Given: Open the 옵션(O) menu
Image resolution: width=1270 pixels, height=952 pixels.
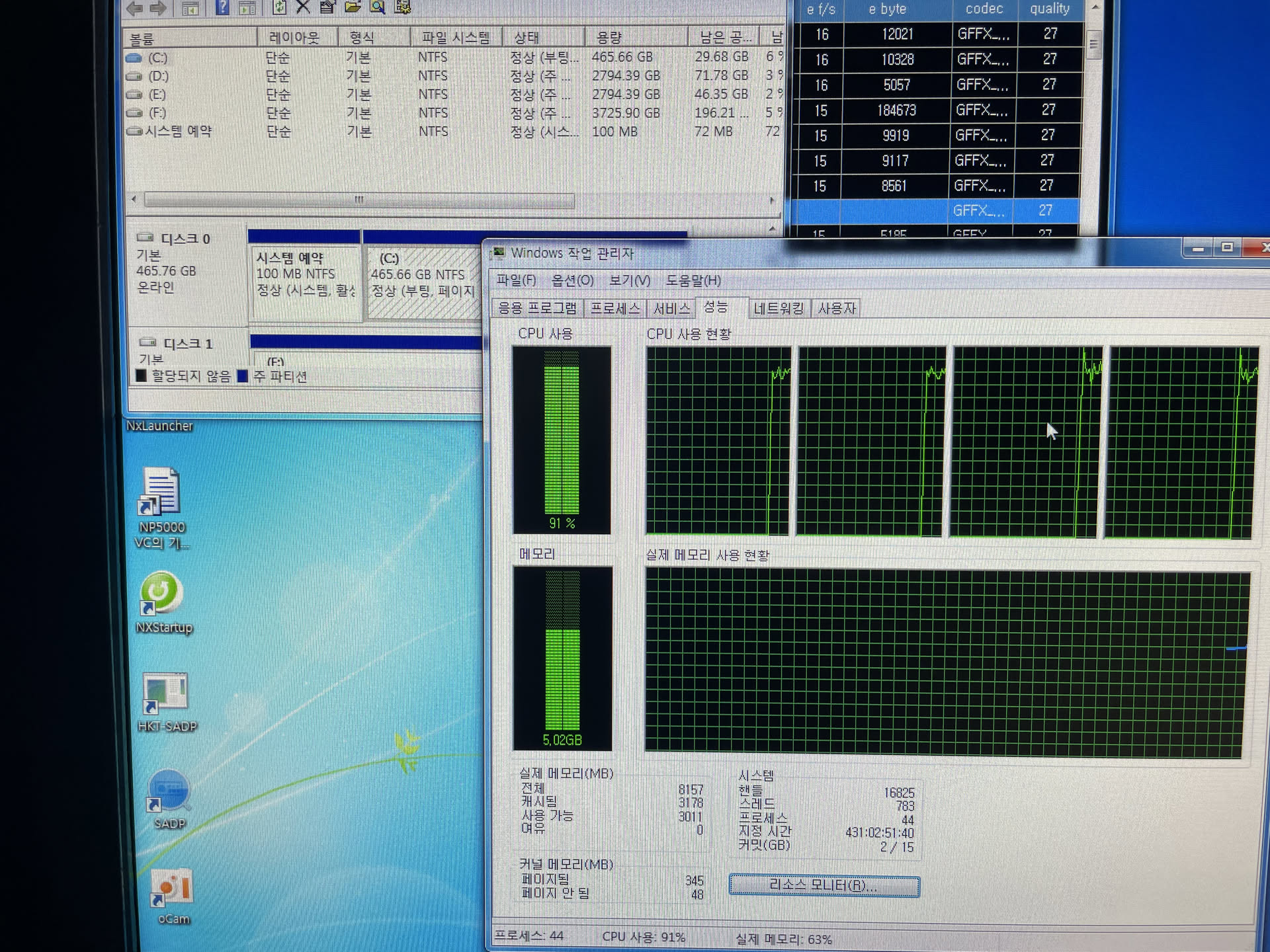Looking at the screenshot, I should coord(572,280).
